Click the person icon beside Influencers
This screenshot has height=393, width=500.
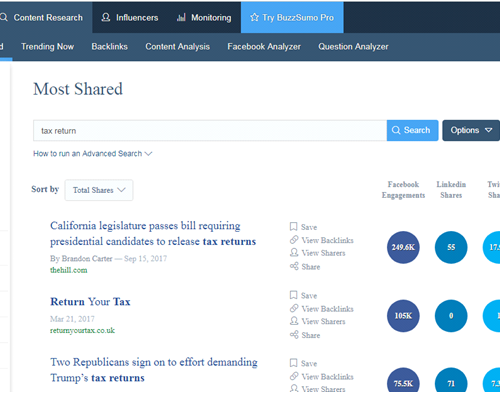106,17
